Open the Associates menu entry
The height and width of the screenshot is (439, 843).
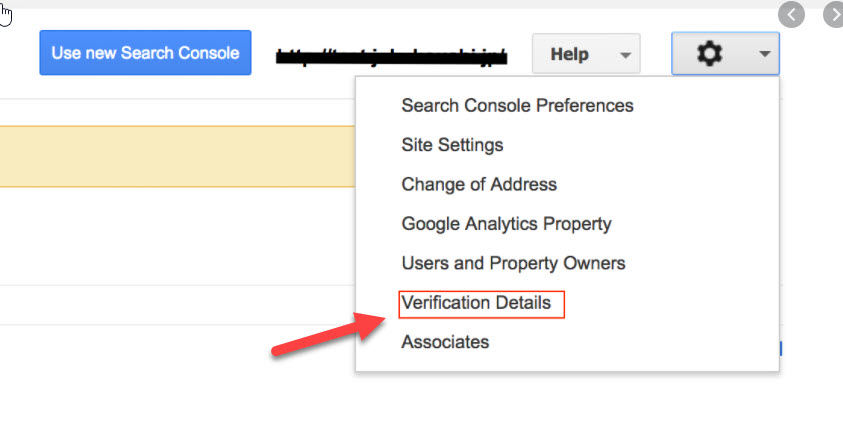coord(445,342)
